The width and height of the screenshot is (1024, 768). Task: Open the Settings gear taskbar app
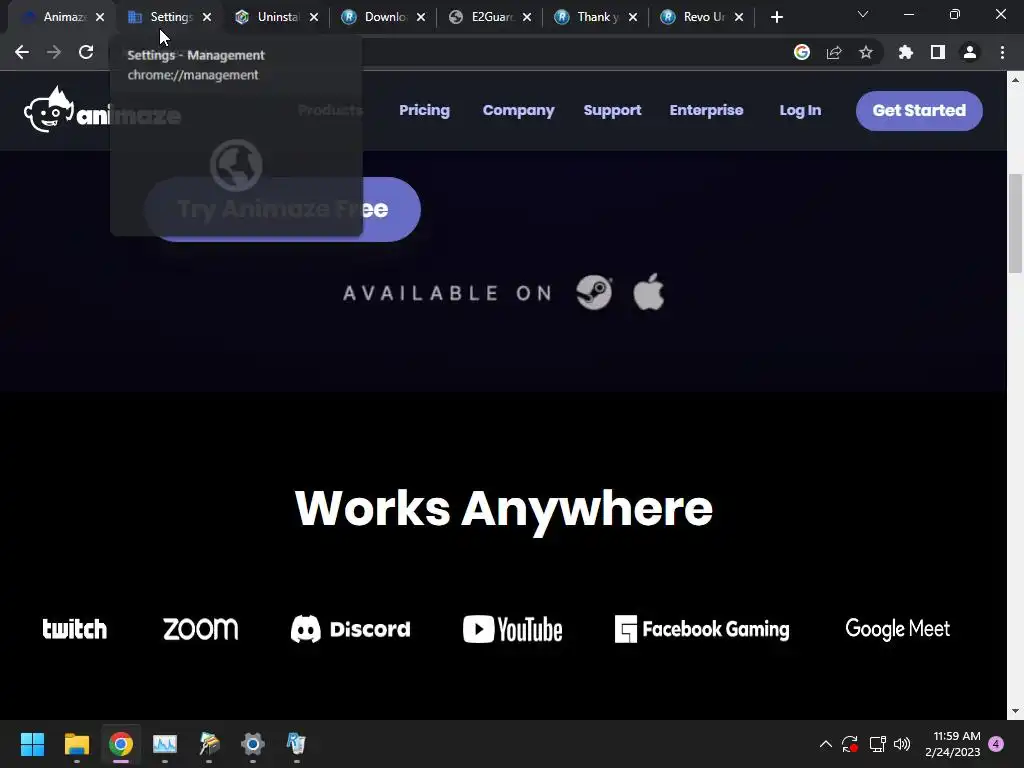click(253, 744)
